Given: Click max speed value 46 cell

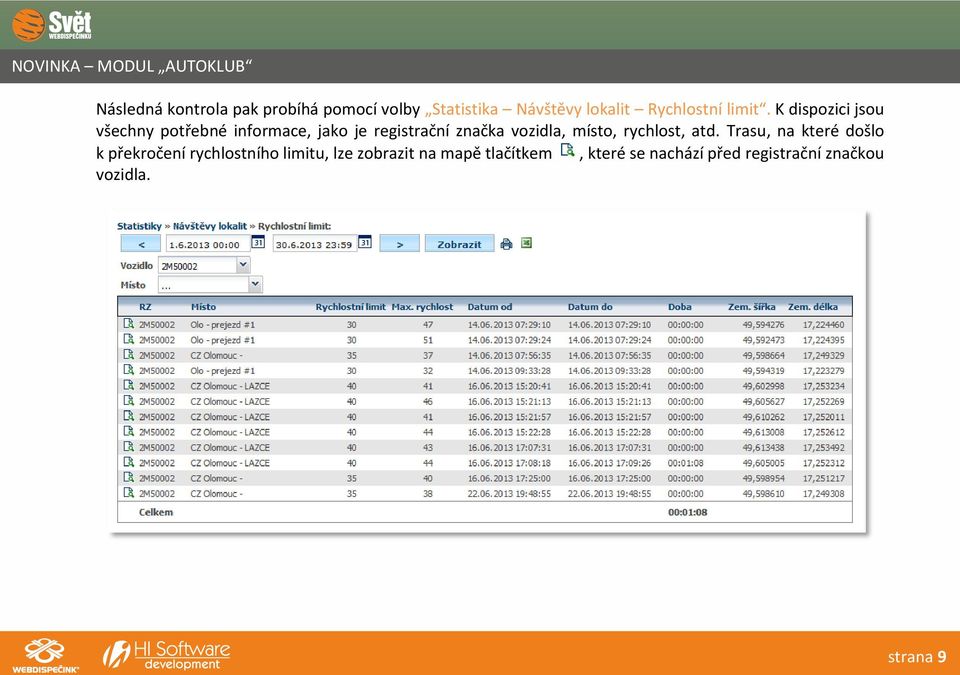Looking at the screenshot, I should pos(428,402).
